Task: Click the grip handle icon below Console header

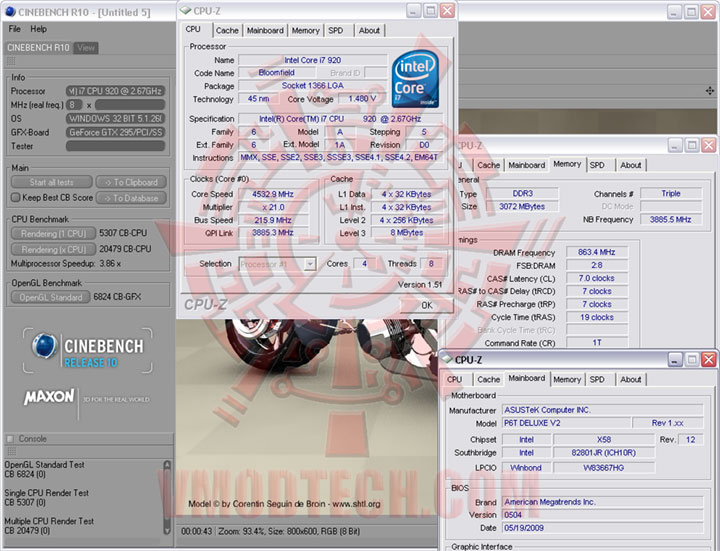Action: coord(11,451)
